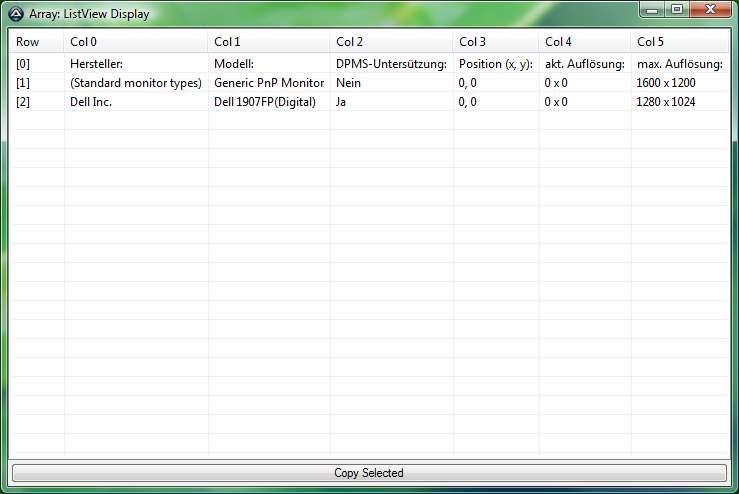This screenshot has width=739, height=494.
Task: Maximize the Array ListView Display window
Action: [677, 10]
